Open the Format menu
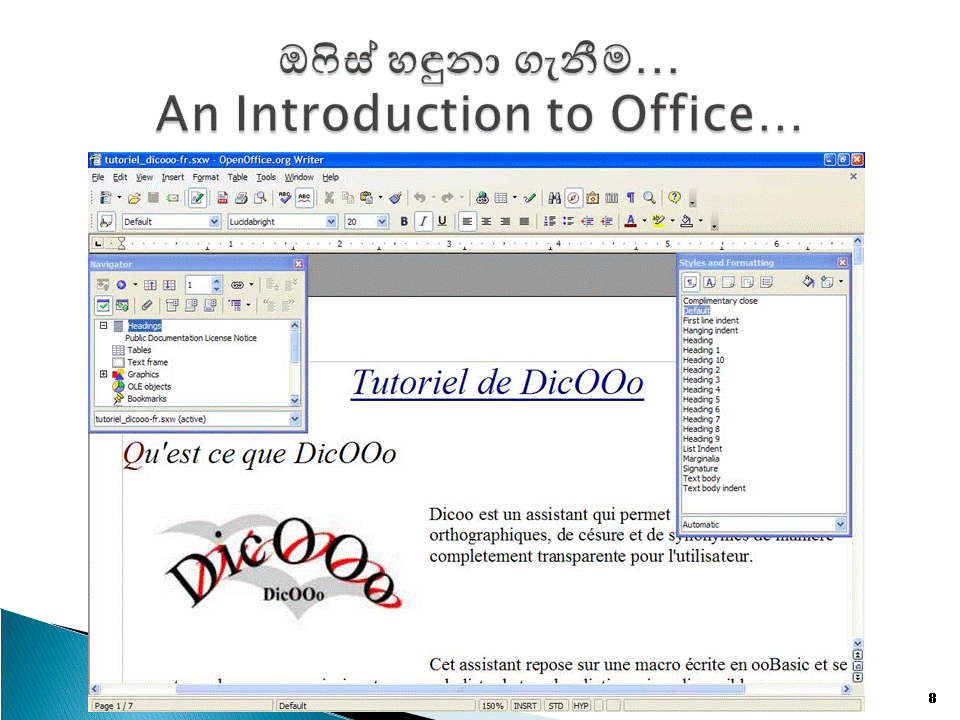This screenshot has height=720, width=960. coord(206,178)
